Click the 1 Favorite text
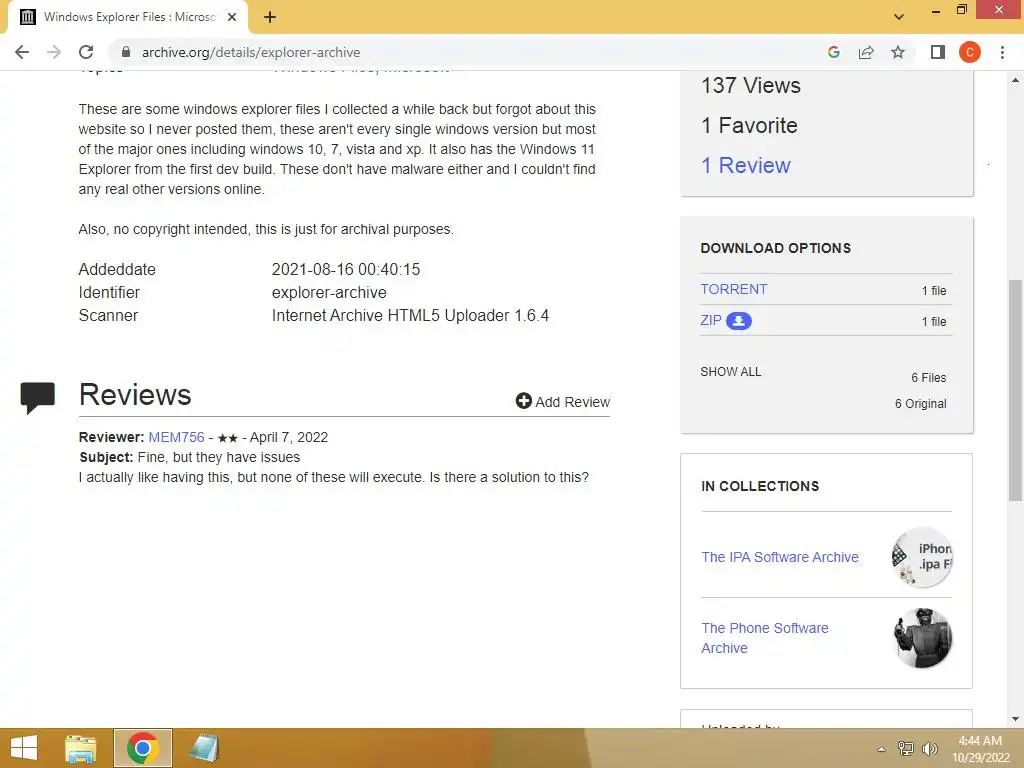Image resolution: width=1024 pixels, height=768 pixels. 749,125
